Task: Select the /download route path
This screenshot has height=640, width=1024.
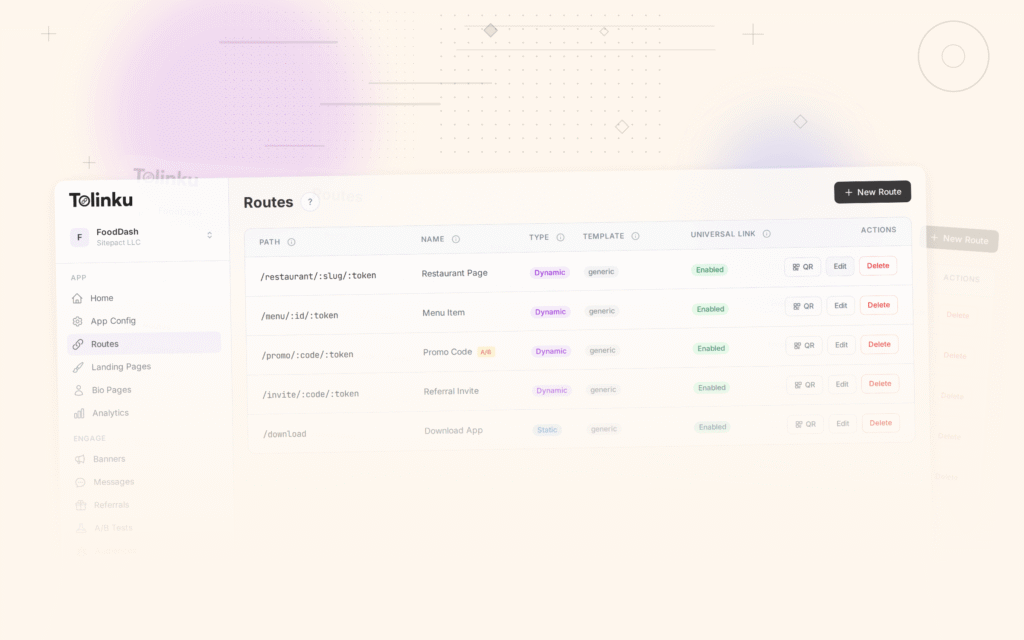Action: [284, 434]
